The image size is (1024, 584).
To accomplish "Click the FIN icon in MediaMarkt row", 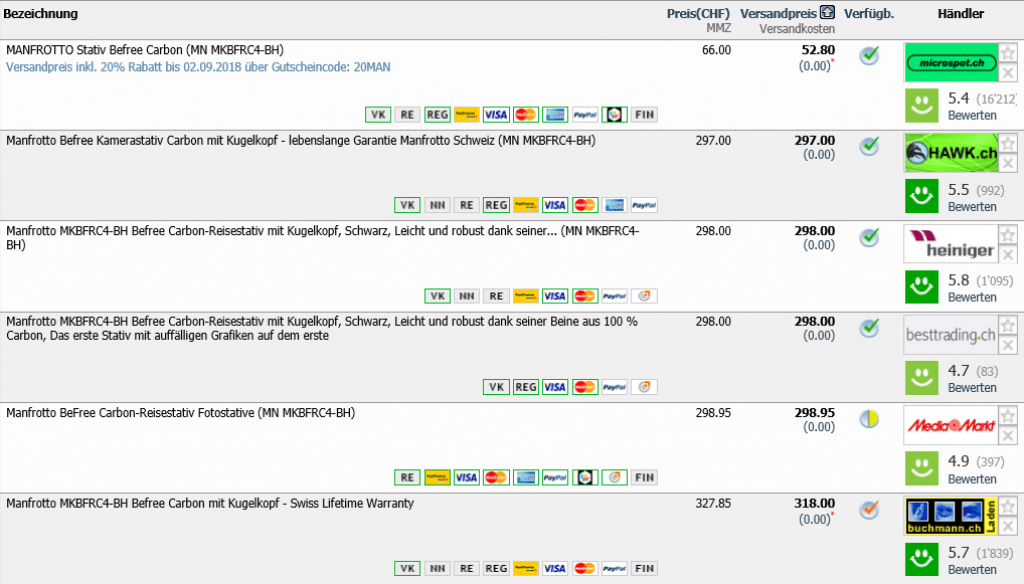I will point(644,478).
